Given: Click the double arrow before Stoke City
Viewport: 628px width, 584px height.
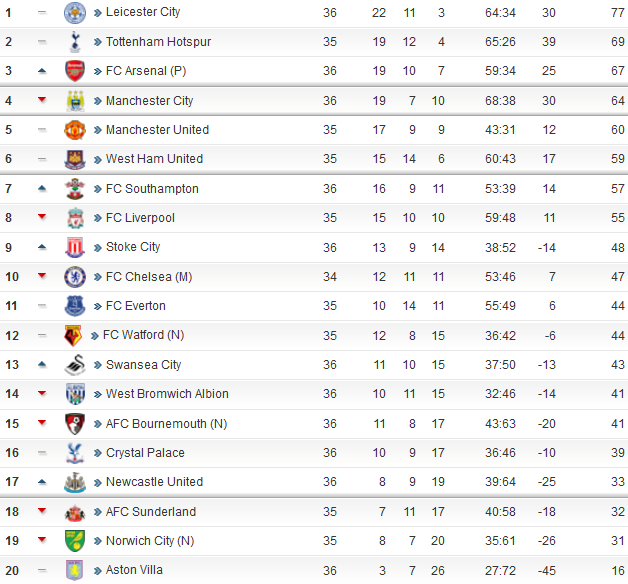Looking at the screenshot, I should (x=98, y=248).
